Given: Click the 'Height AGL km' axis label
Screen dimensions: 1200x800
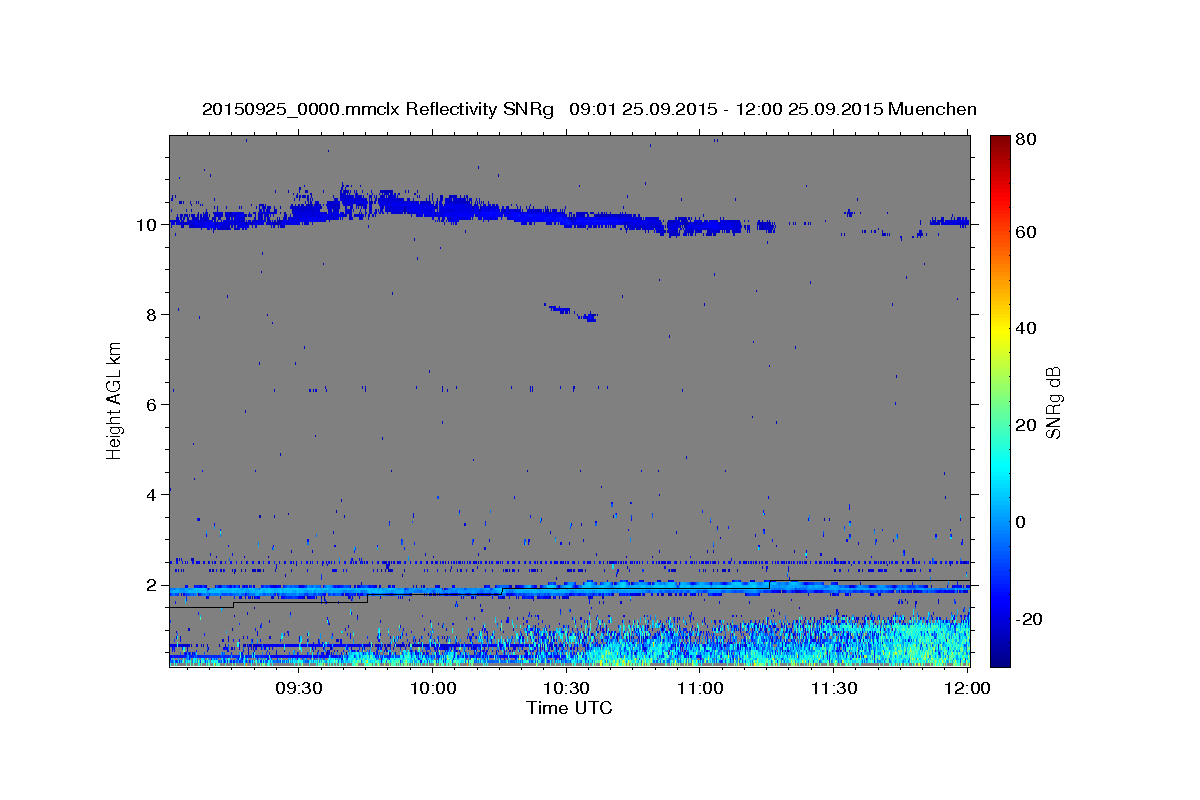Looking at the screenshot, I should click(x=115, y=400).
